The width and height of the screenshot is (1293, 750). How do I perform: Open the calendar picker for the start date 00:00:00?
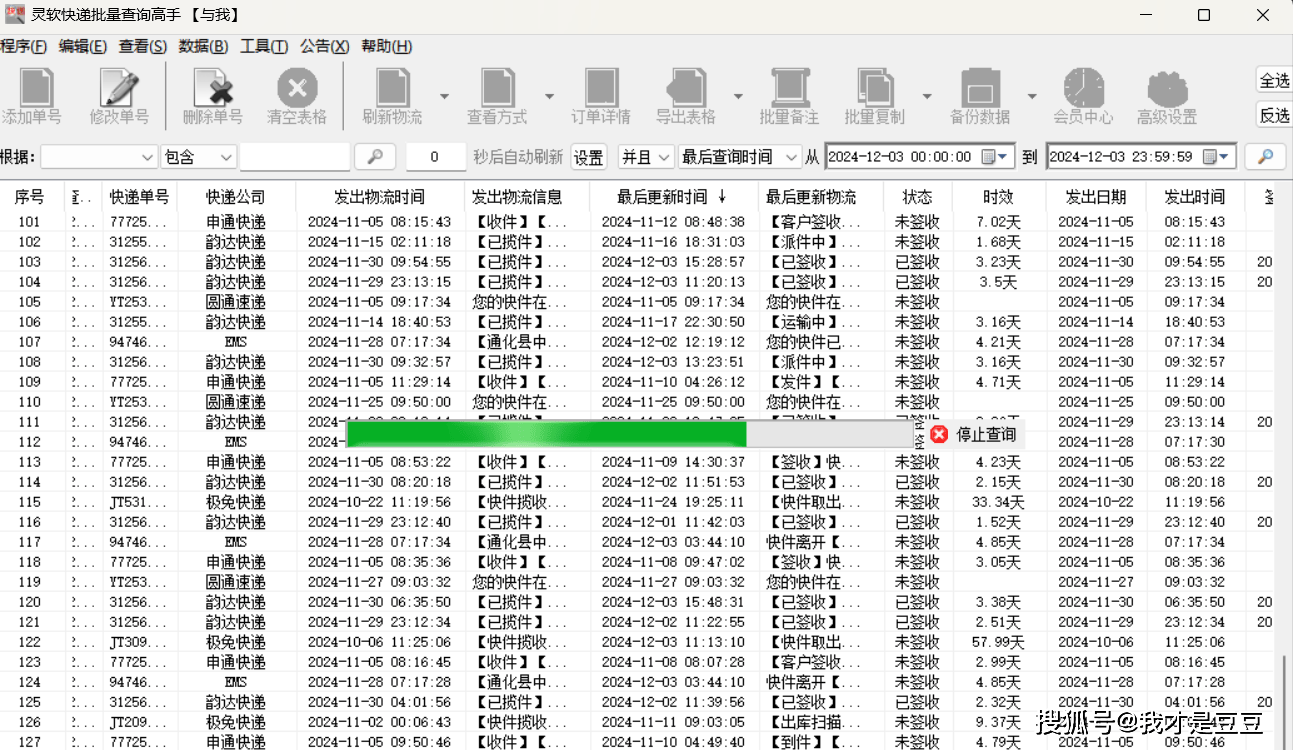point(996,157)
